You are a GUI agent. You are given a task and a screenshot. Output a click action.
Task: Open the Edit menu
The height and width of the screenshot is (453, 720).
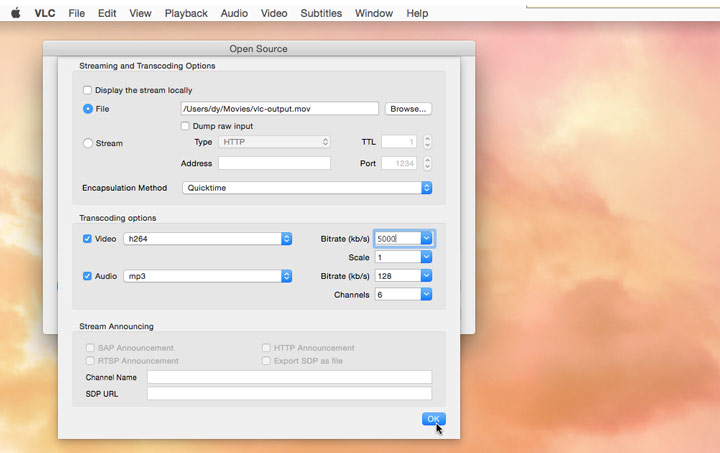[x=107, y=13]
